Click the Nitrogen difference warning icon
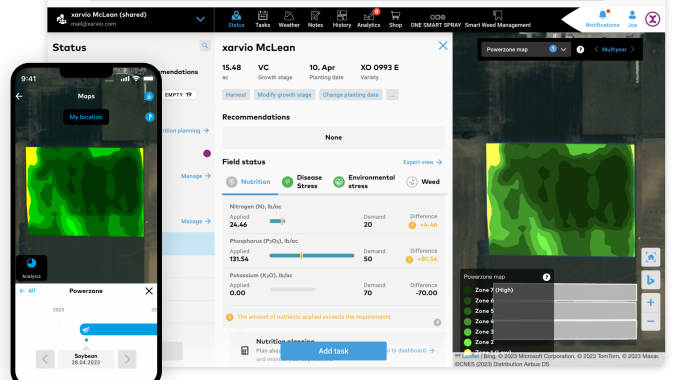The image size is (675, 380). click(x=412, y=225)
